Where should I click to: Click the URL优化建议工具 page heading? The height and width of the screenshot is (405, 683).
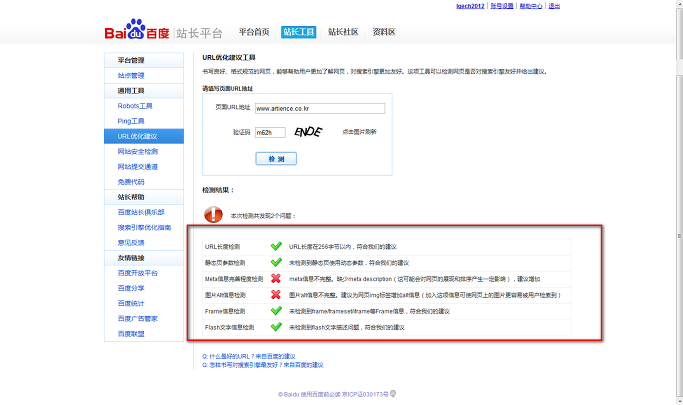229,57
